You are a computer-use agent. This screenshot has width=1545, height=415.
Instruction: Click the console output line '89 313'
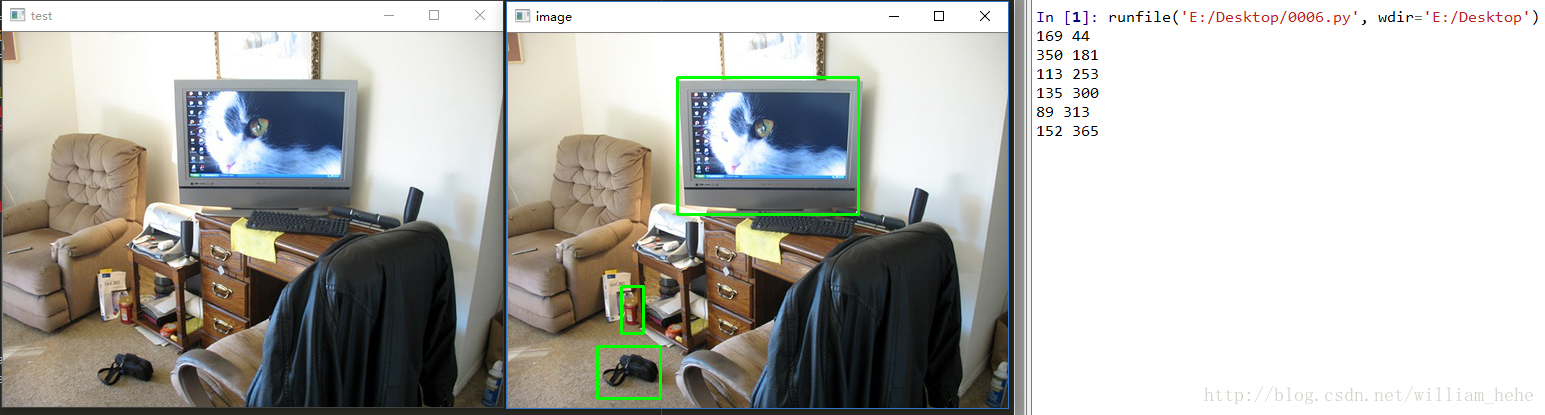(1064, 112)
